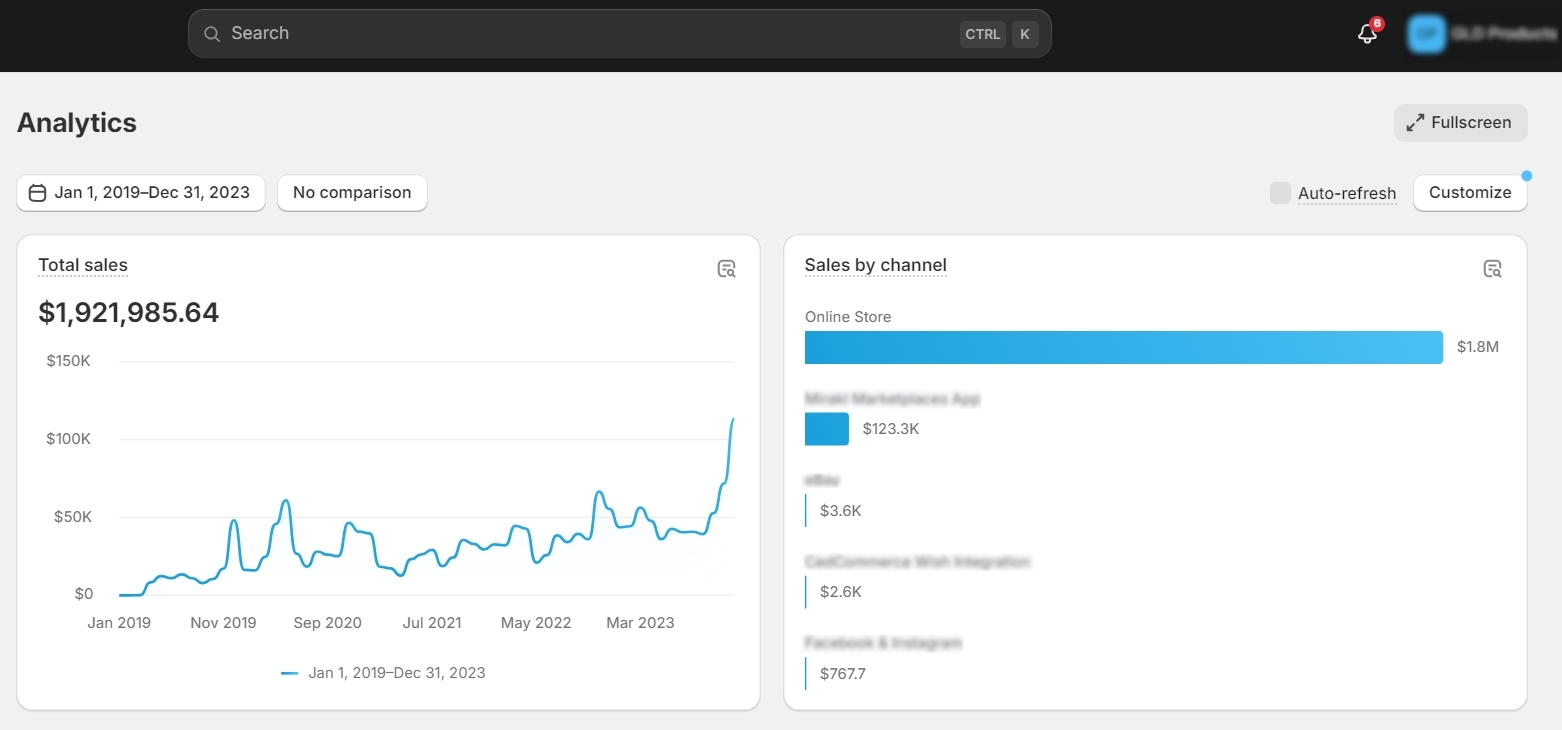The height and width of the screenshot is (730, 1562).
Task: Click the Total sales card title
Action: coord(83,265)
